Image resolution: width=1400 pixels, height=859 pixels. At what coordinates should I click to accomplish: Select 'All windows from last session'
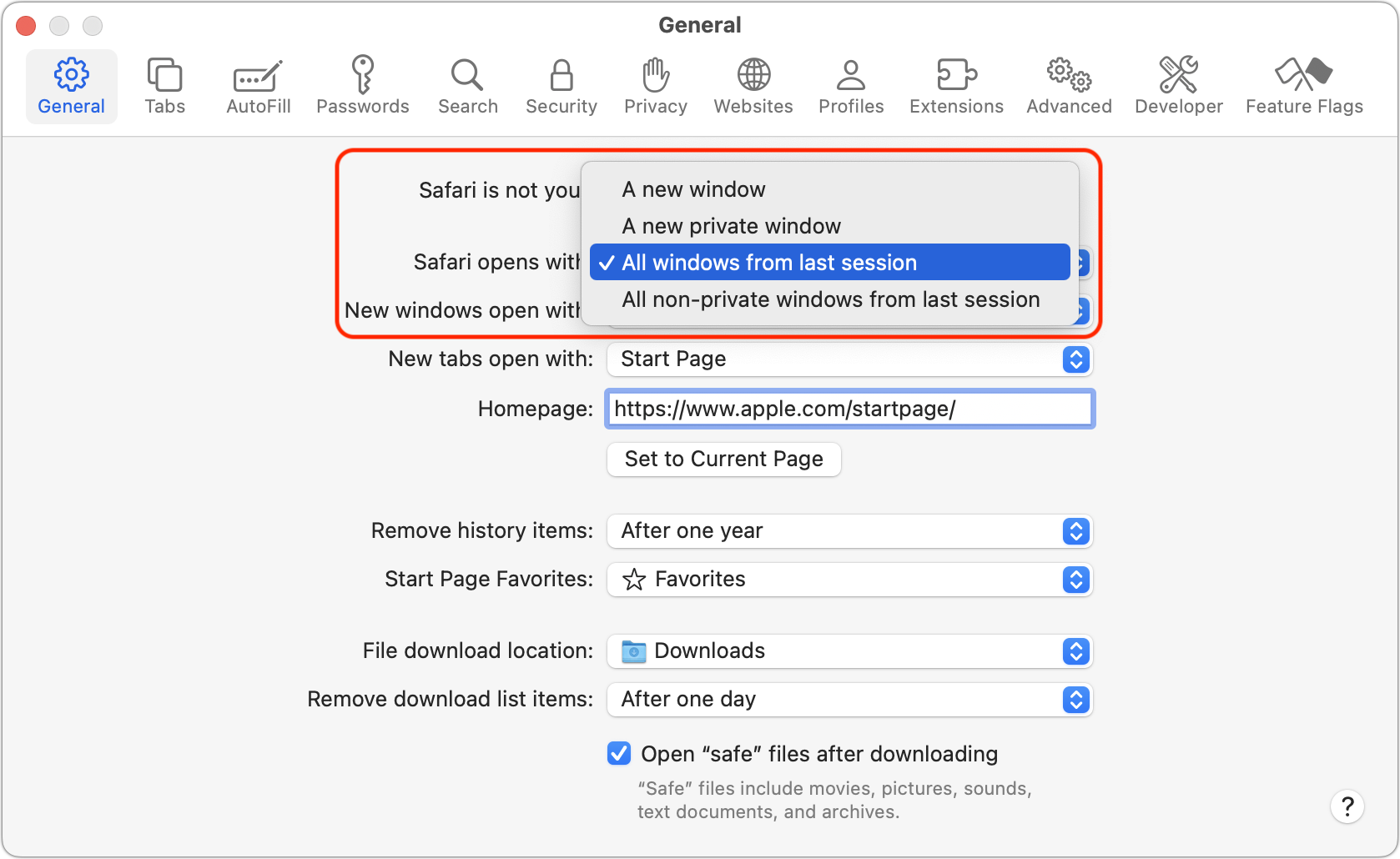point(830,263)
